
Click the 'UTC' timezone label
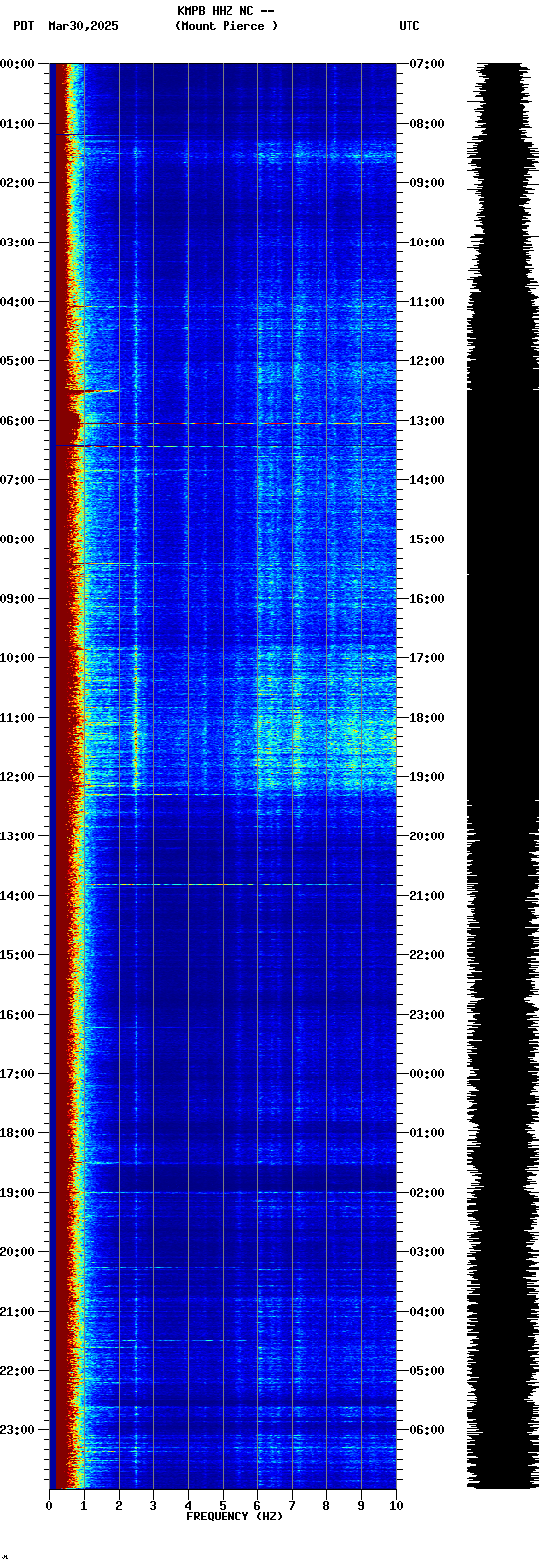pos(409,26)
